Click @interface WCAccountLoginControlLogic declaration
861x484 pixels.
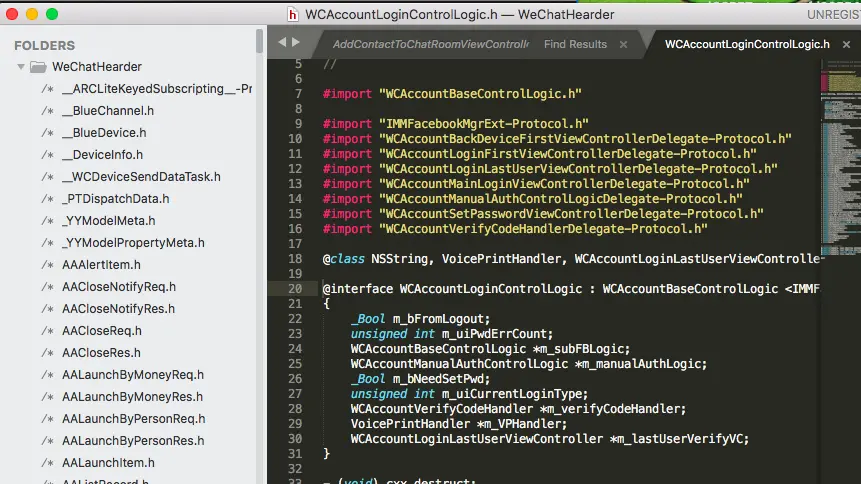coord(452,289)
